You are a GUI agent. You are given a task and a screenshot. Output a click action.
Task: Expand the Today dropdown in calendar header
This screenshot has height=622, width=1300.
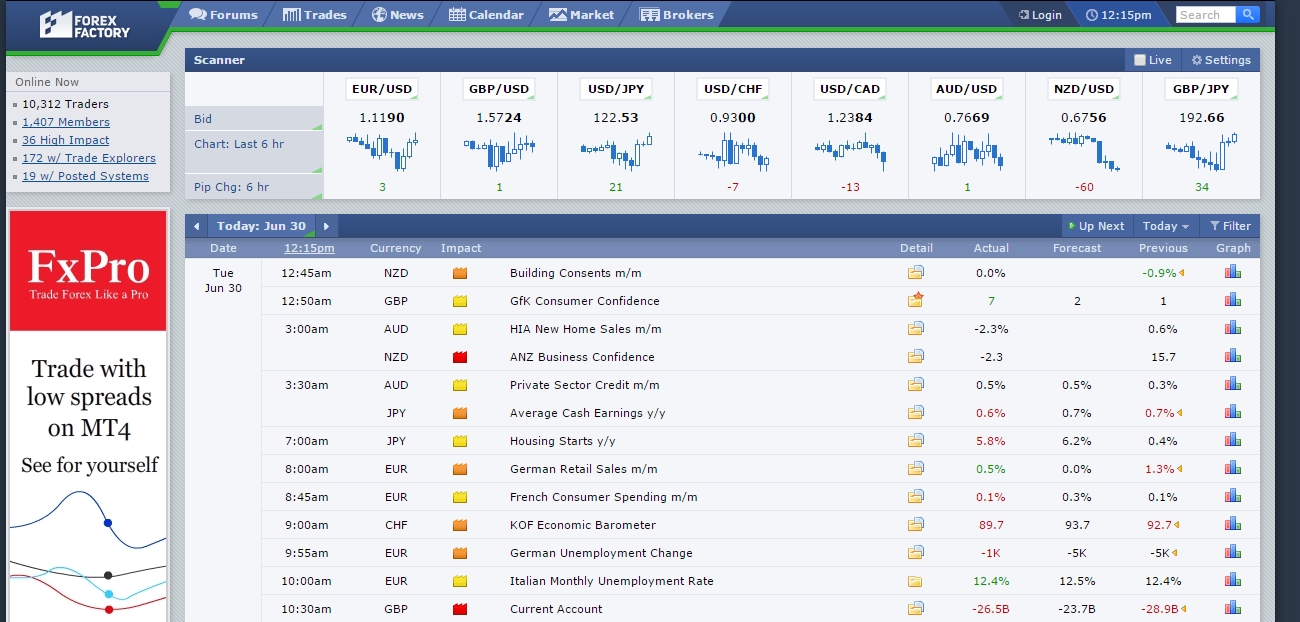[1166, 226]
